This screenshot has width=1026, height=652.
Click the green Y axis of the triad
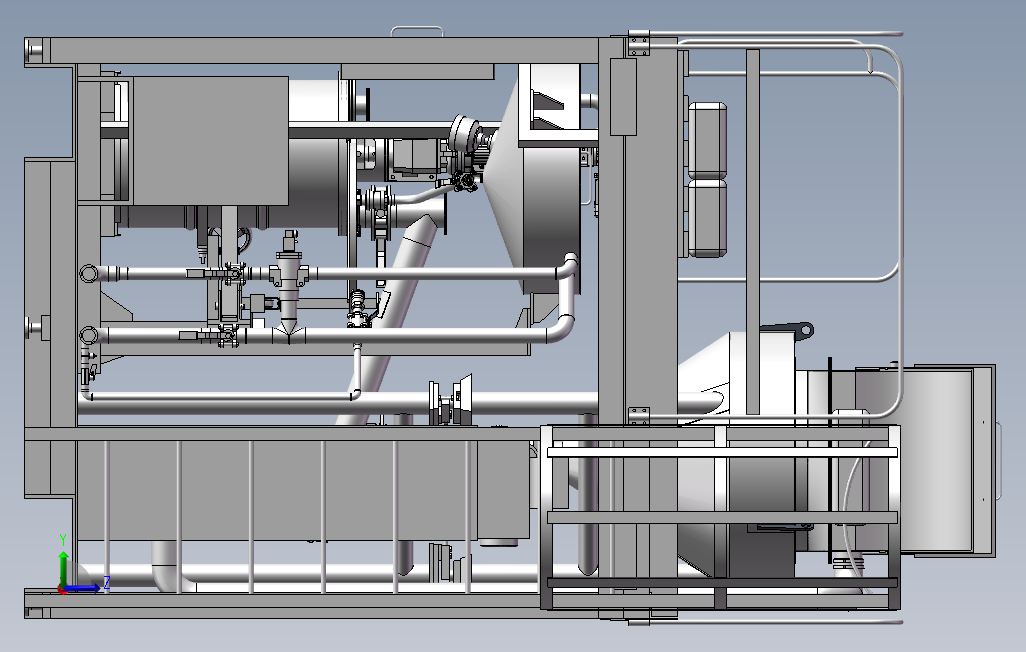click(63, 568)
